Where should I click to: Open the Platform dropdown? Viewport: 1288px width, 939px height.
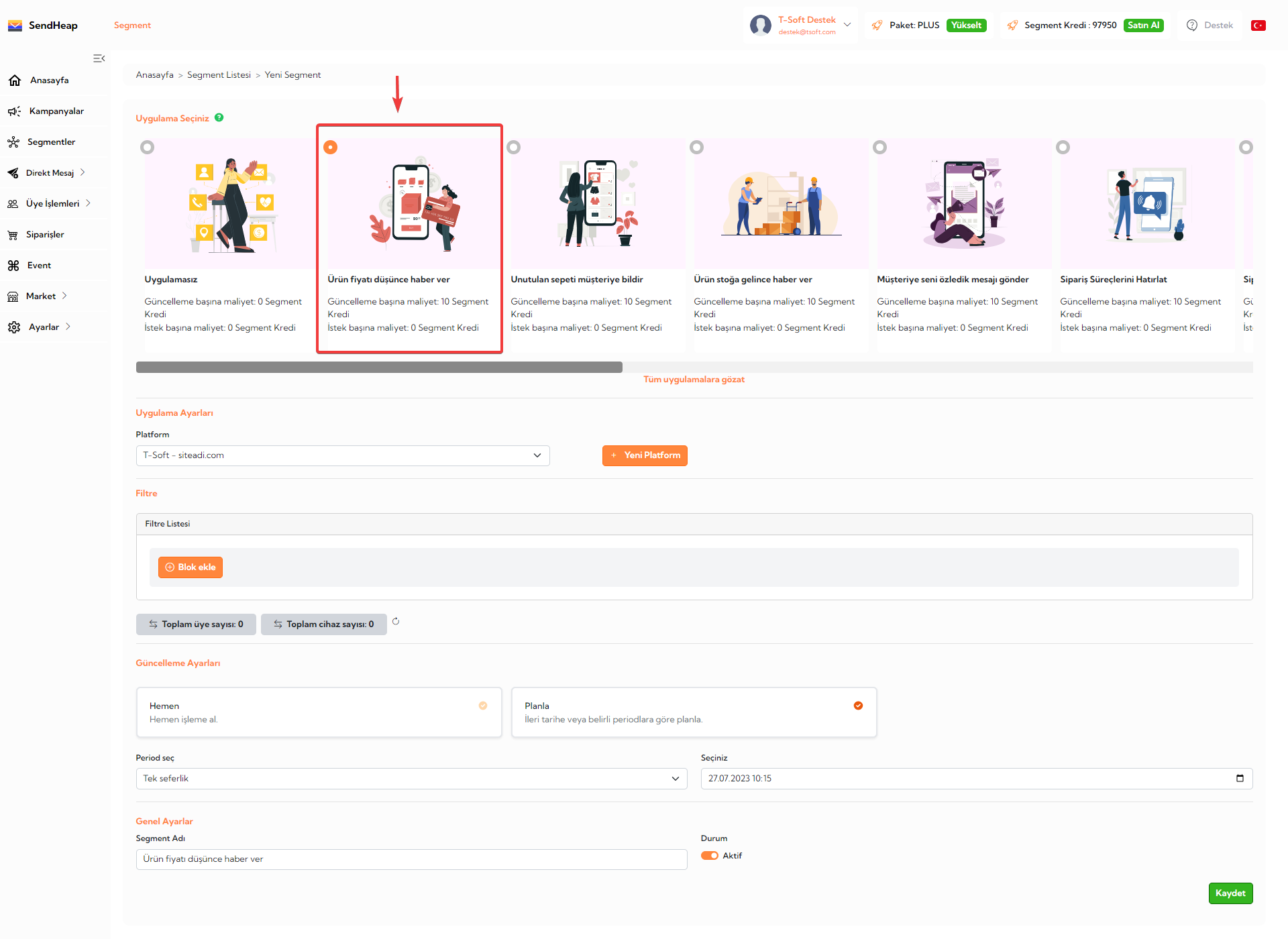tap(343, 455)
